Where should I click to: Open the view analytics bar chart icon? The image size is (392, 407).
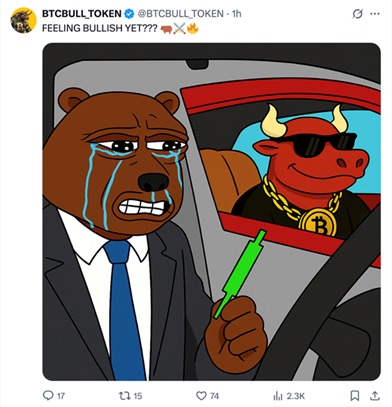[x=278, y=396]
